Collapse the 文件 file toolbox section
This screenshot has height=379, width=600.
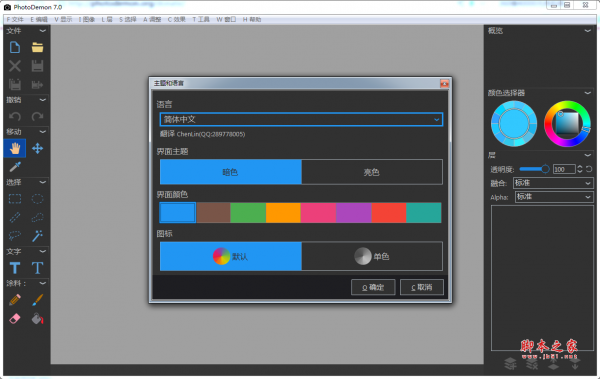tap(42, 31)
